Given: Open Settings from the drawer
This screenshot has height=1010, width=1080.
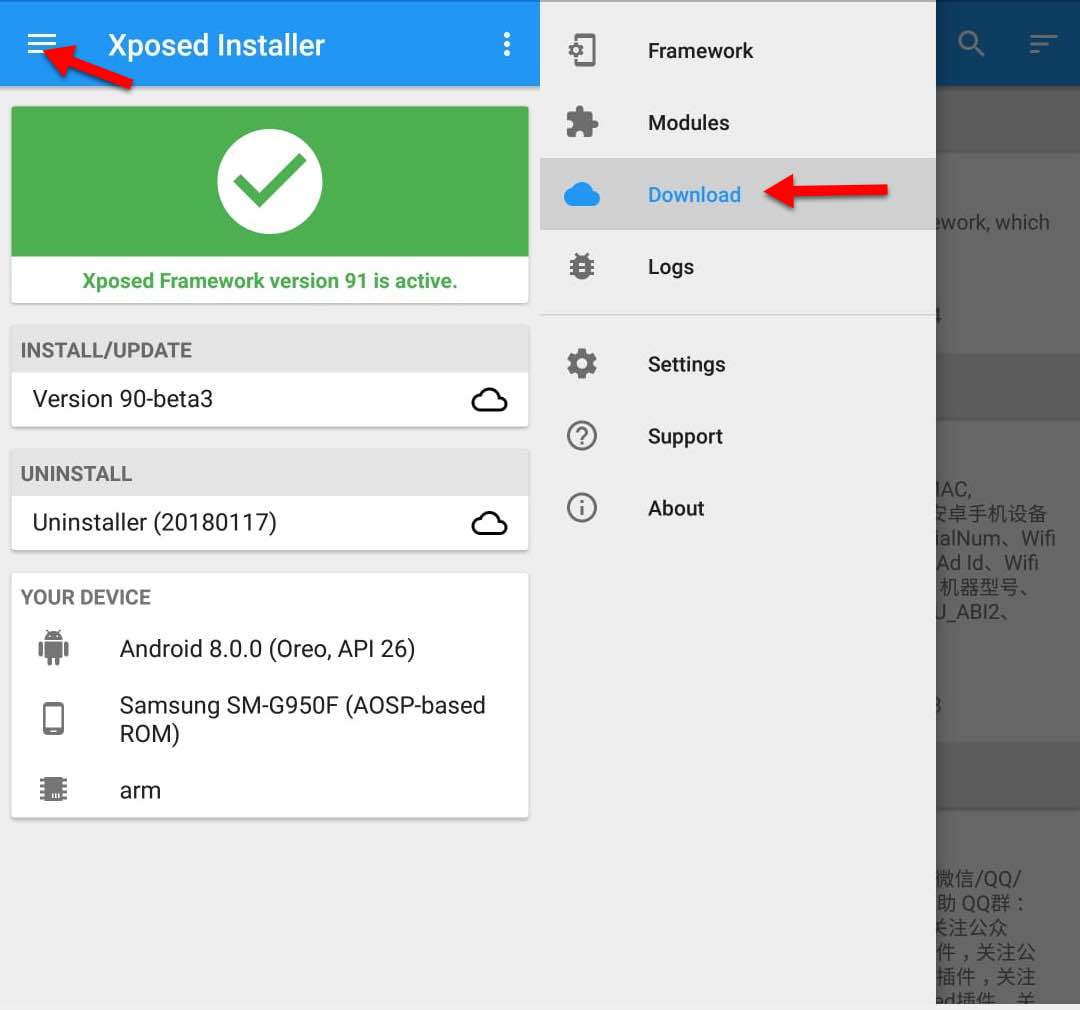Looking at the screenshot, I should [x=738, y=364].
